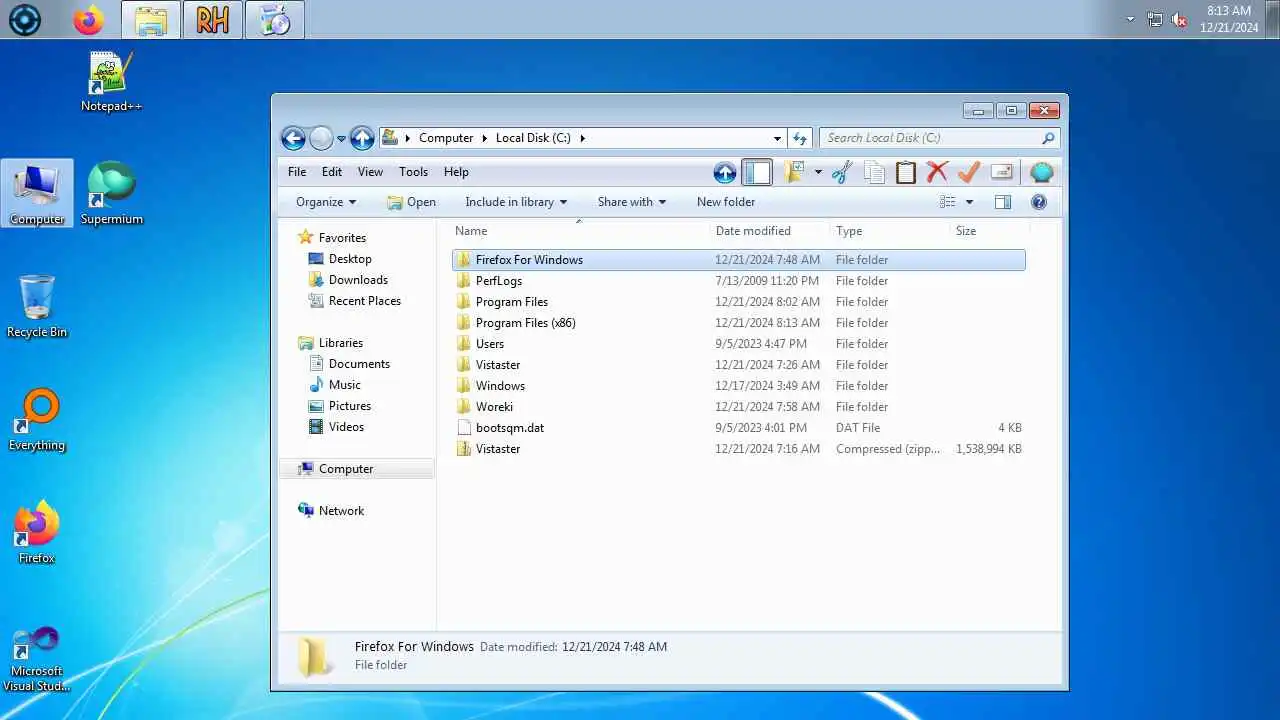
Task: Select the Supermium desktop shortcut
Action: pos(111,194)
